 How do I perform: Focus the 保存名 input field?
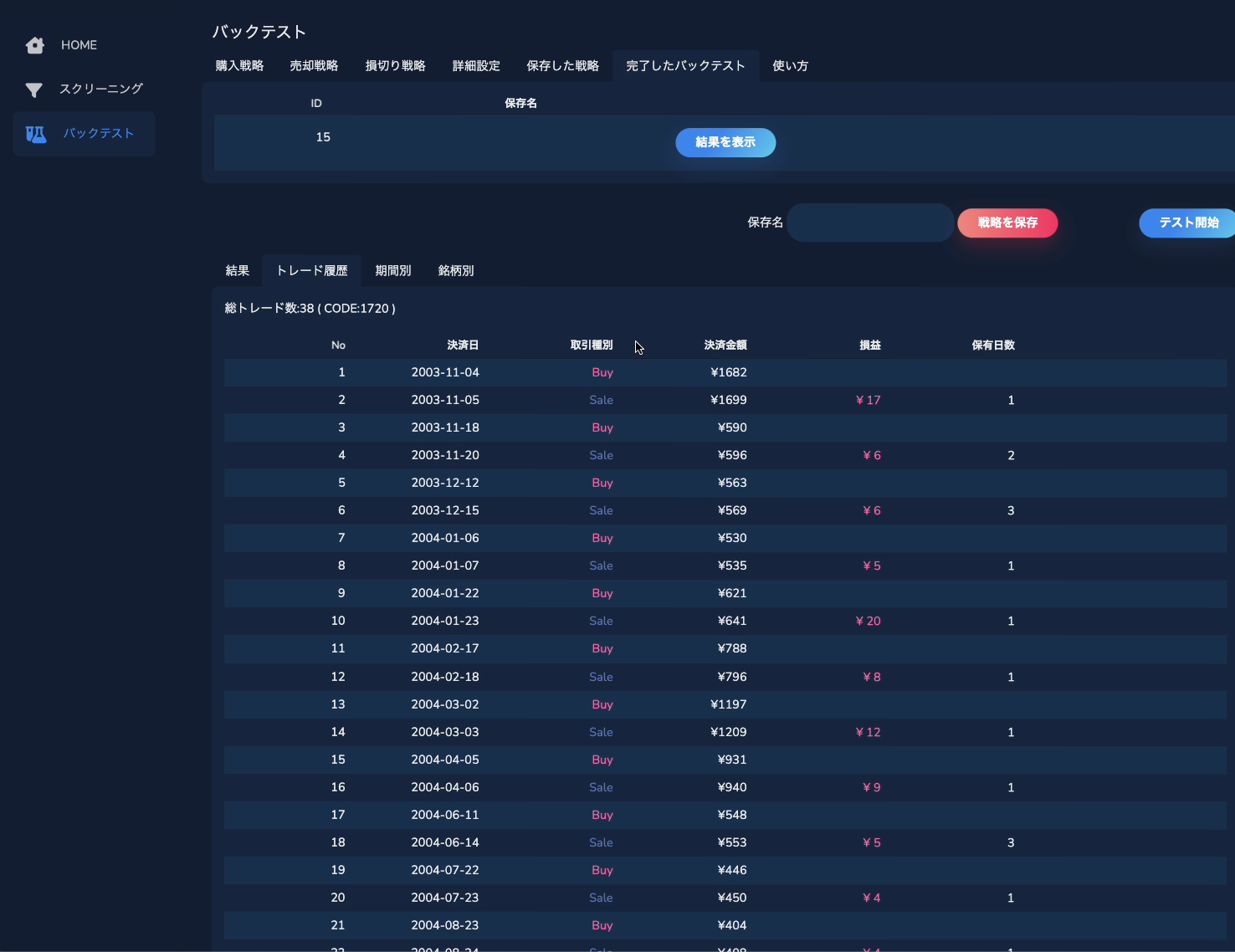870,223
